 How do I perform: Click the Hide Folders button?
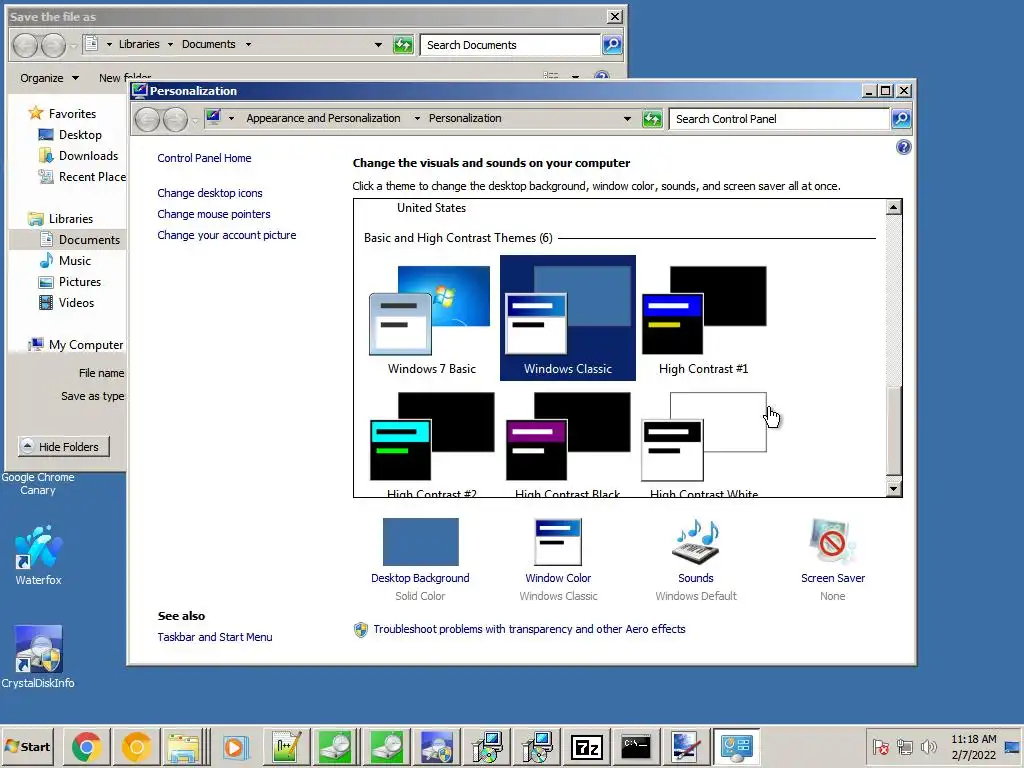(63, 447)
